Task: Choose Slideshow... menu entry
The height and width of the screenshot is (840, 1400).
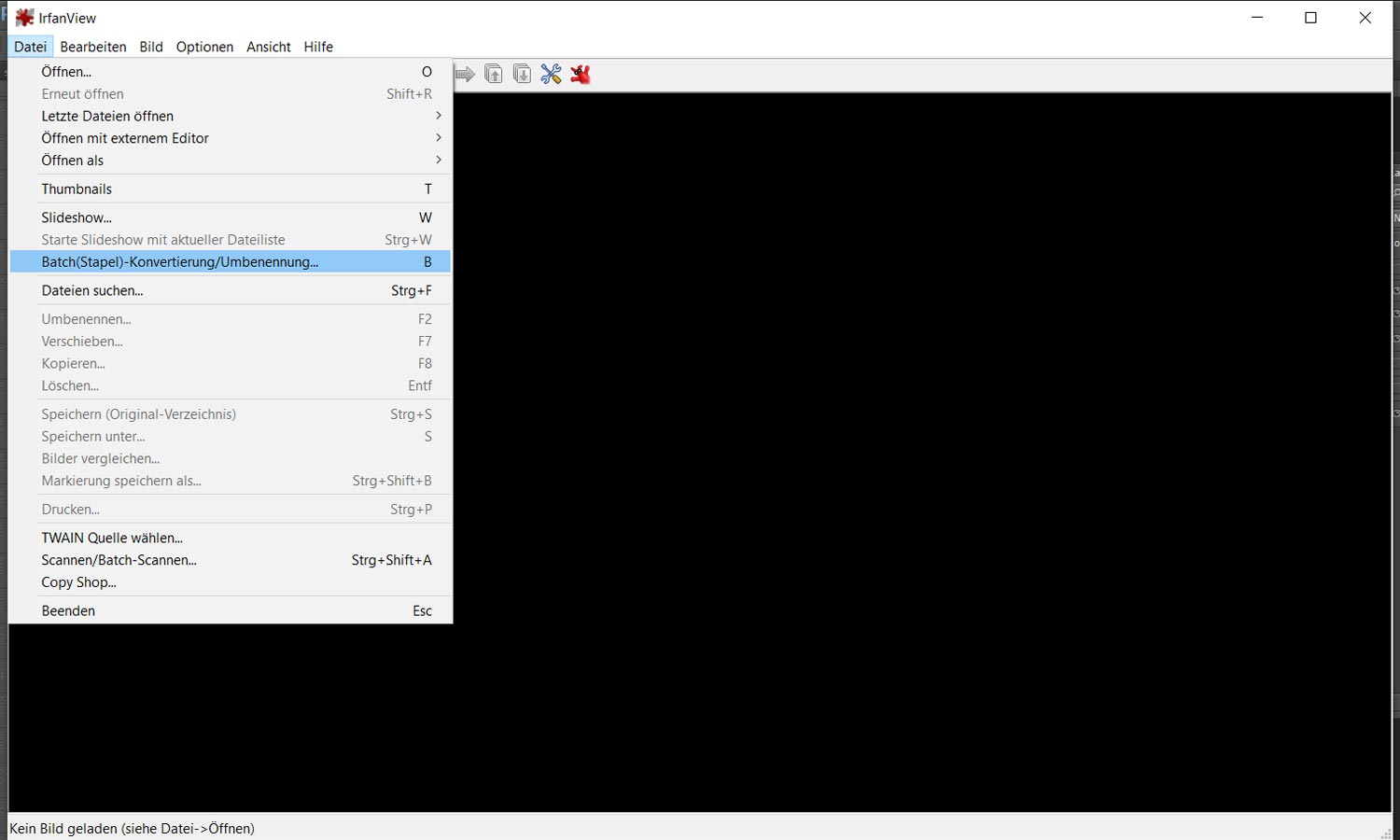Action: pos(230,217)
